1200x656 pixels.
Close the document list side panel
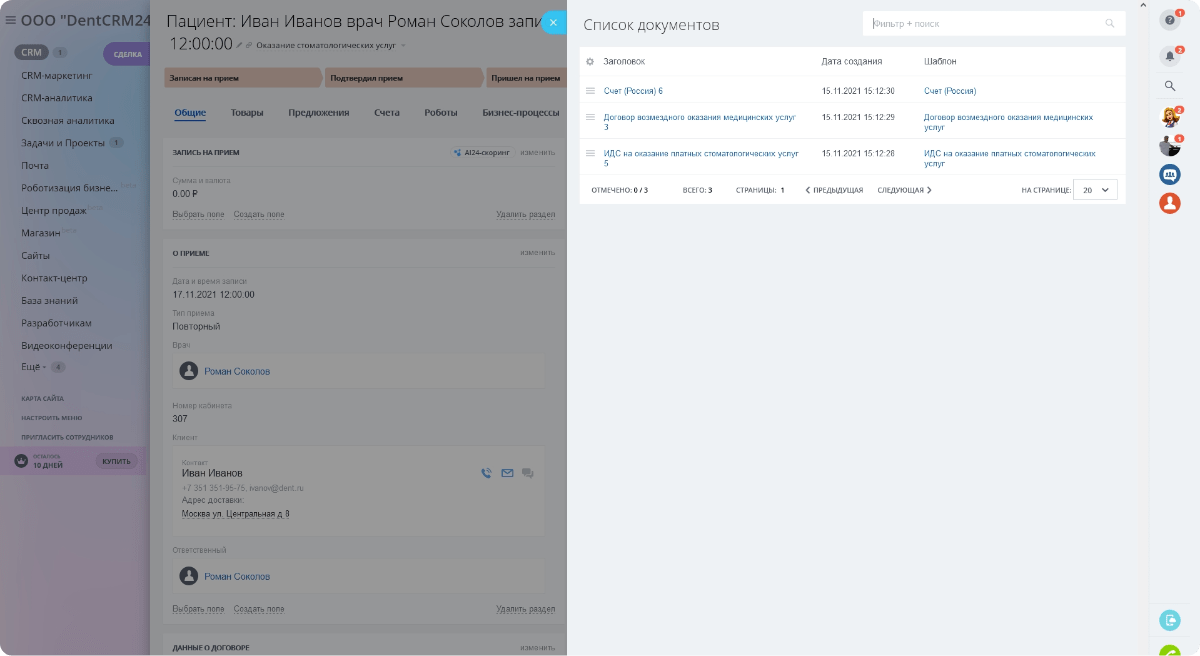pos(553,22)
